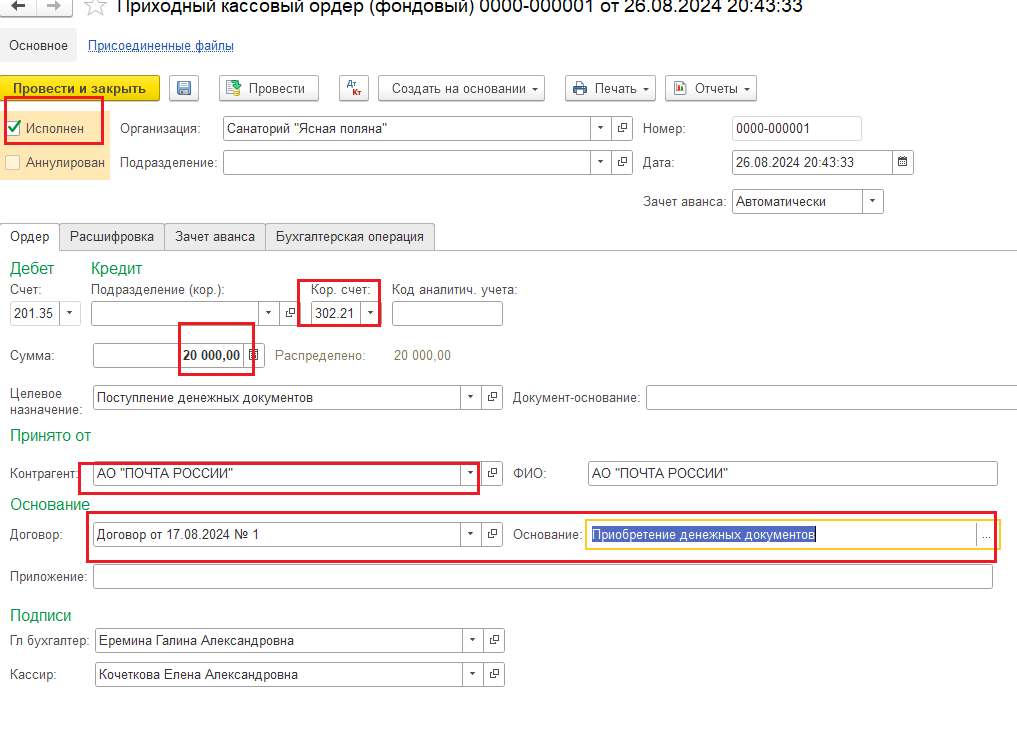
Task: Click the Приложение input field
Action: [x=543, y=576]
